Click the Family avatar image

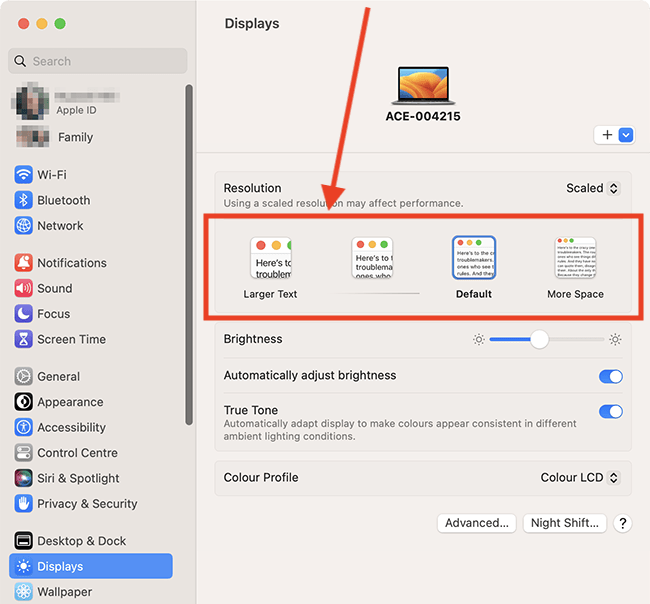tap(33, 136)
